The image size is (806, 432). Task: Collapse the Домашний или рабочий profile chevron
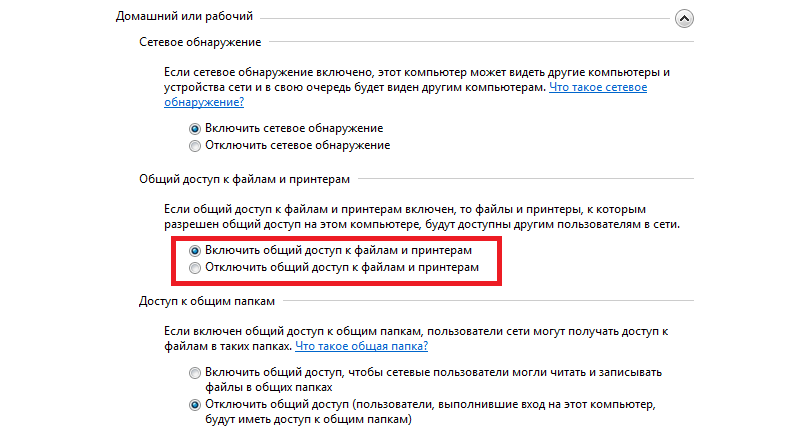click(684, 17)
